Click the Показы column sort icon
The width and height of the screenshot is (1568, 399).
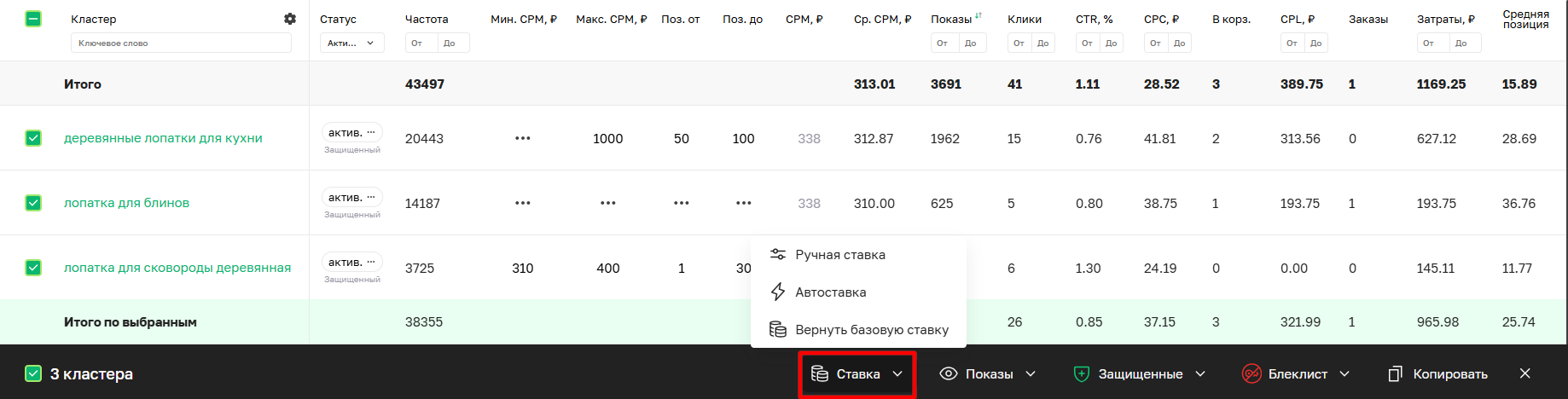979,16
